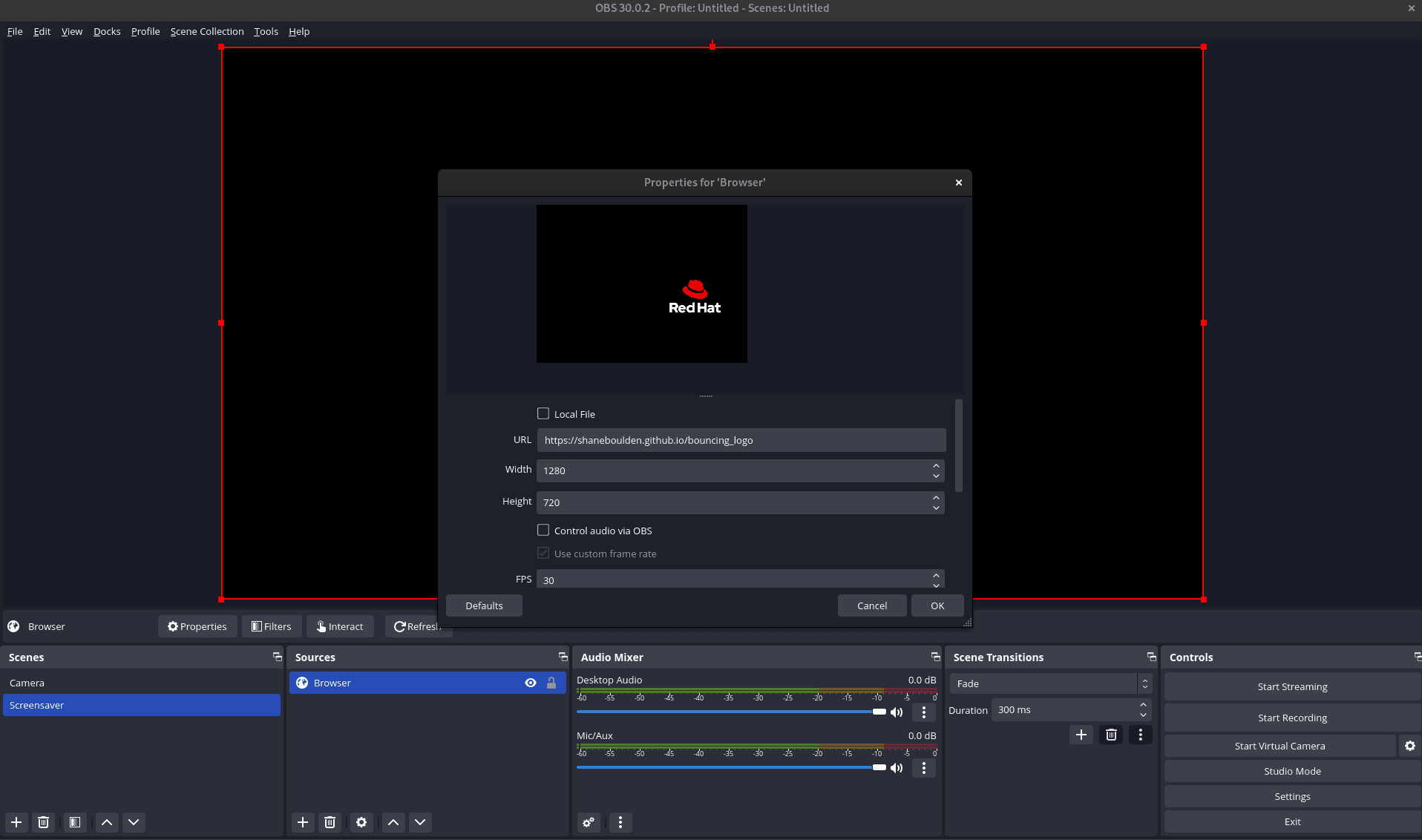
Task: Mute Mic/Aux speaker icon
Action: pyautogui.click(x=897, y=768)
